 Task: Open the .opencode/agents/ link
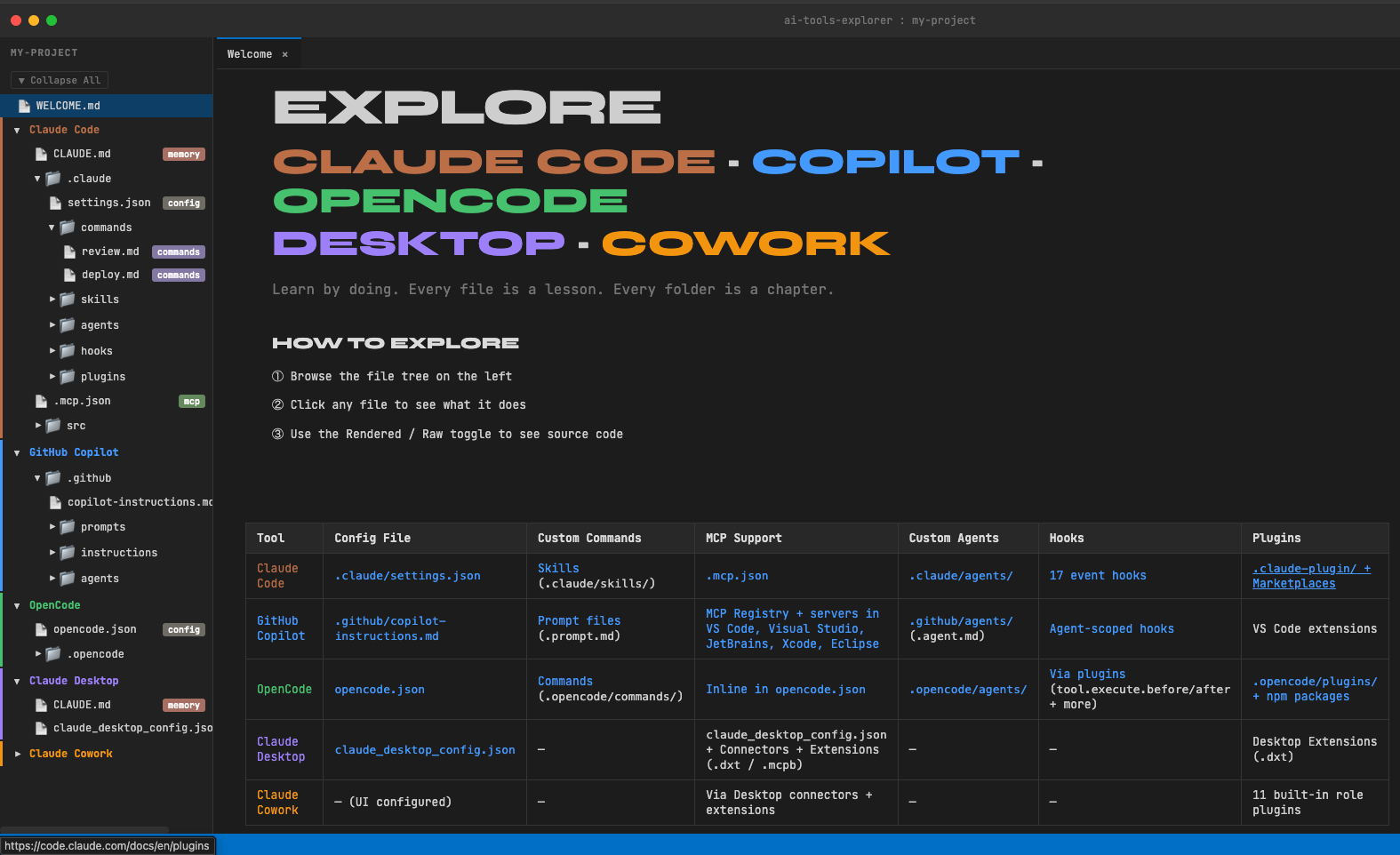[x=968, y=690]
